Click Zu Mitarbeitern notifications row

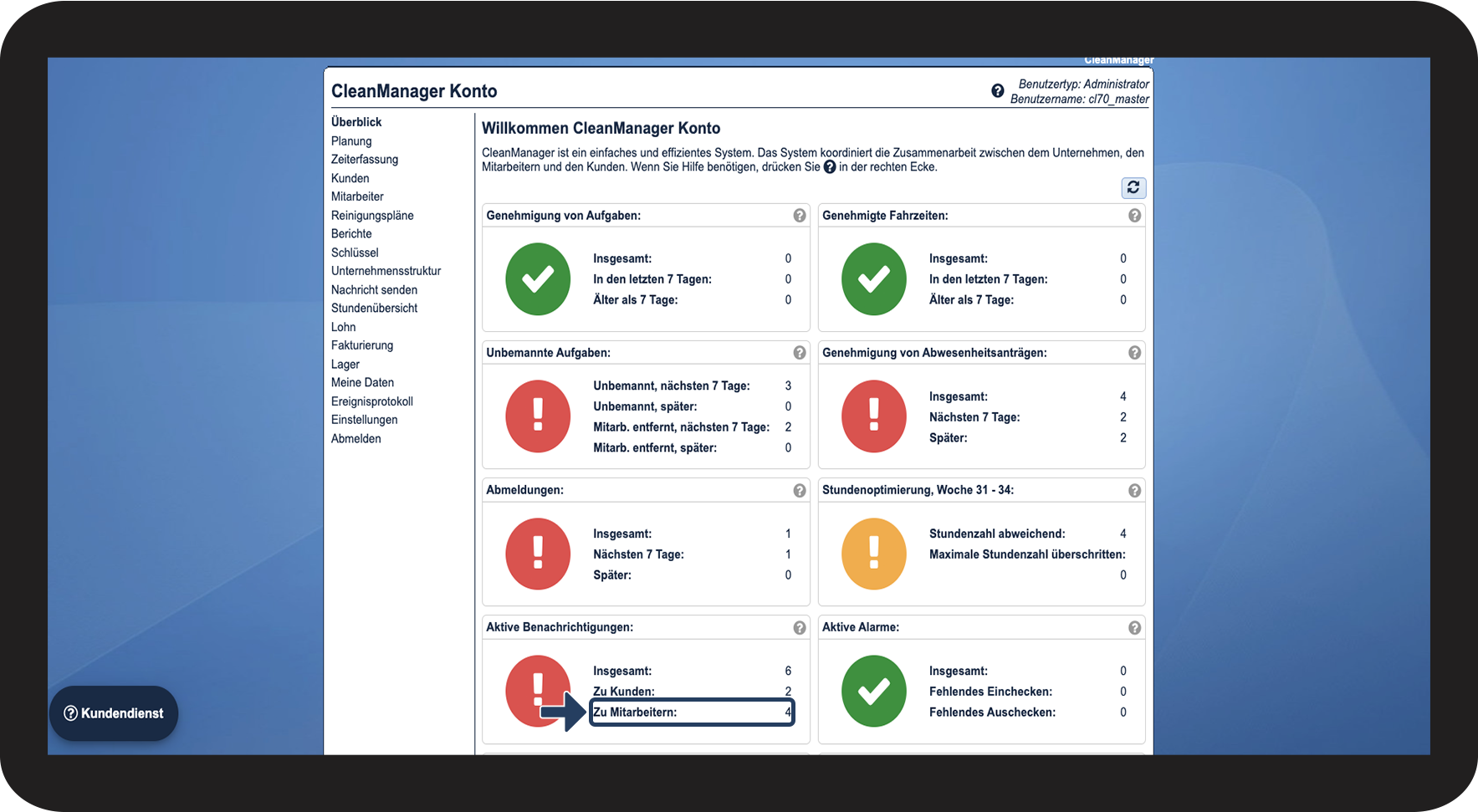[692, 712]
